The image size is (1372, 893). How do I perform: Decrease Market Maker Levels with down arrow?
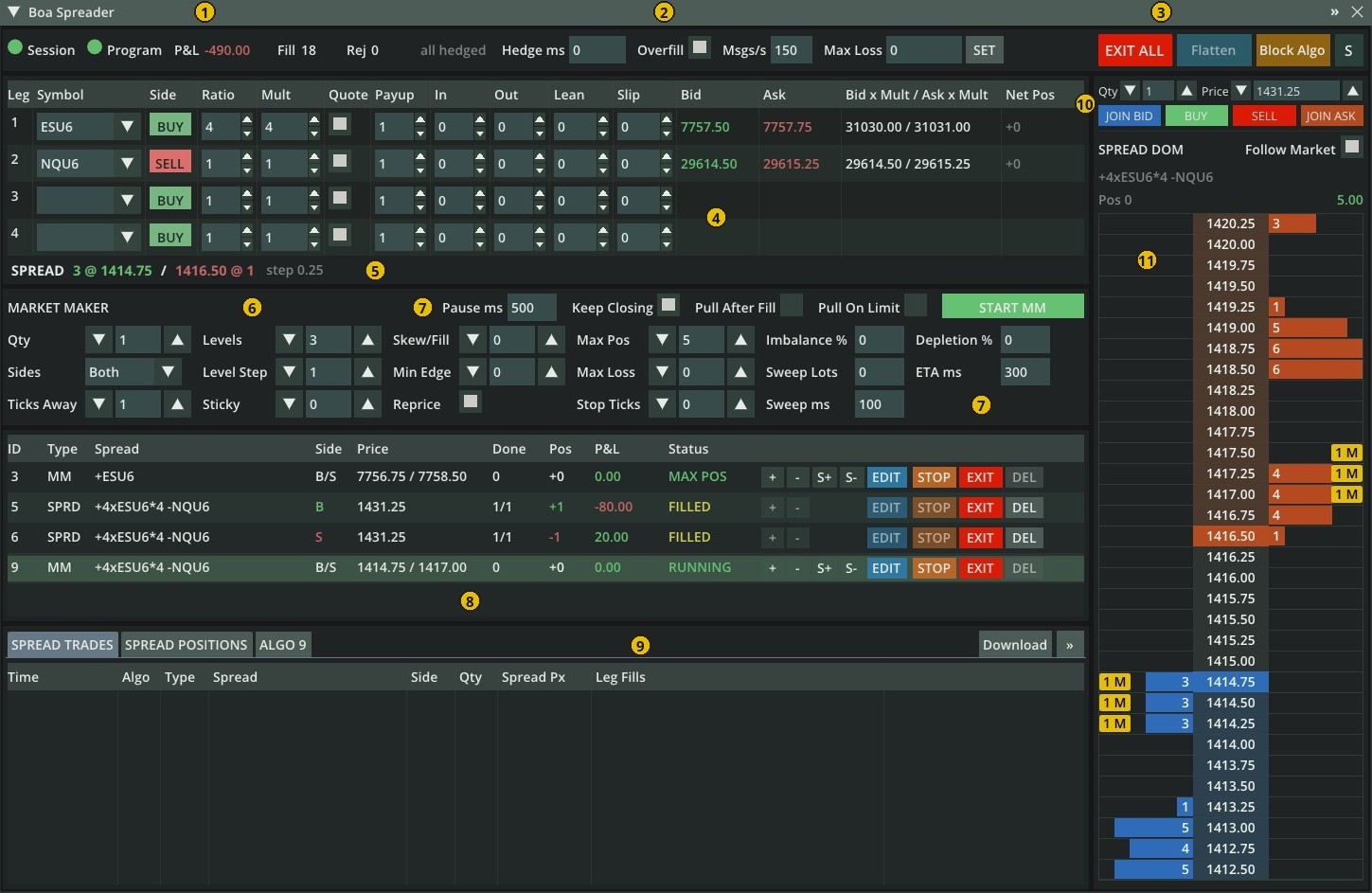(289, 340)
